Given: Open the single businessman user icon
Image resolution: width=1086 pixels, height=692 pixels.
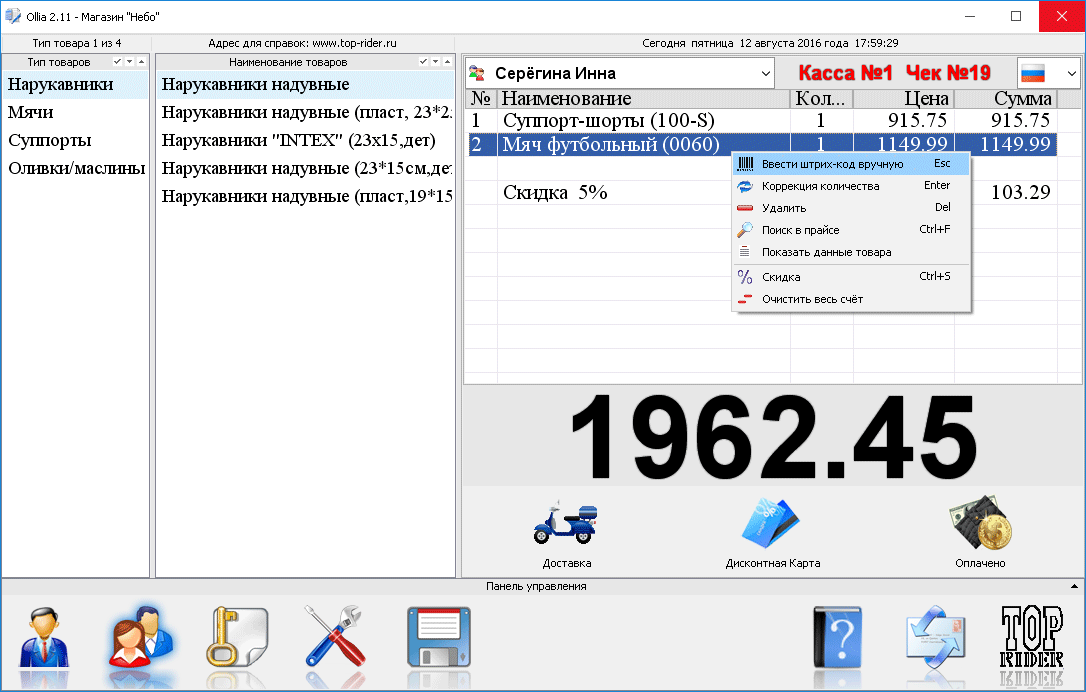Looking at the screenshot, I should 44,638.
